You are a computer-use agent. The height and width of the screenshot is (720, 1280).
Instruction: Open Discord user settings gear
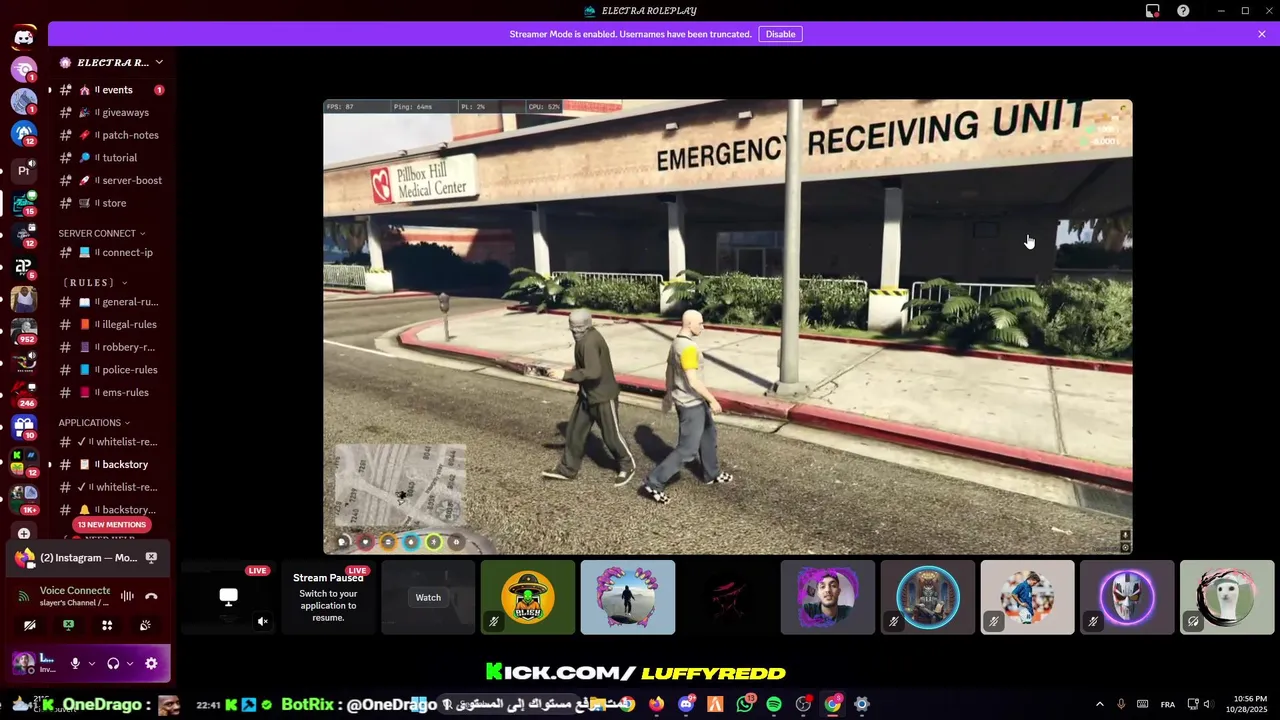pos(151,663)
